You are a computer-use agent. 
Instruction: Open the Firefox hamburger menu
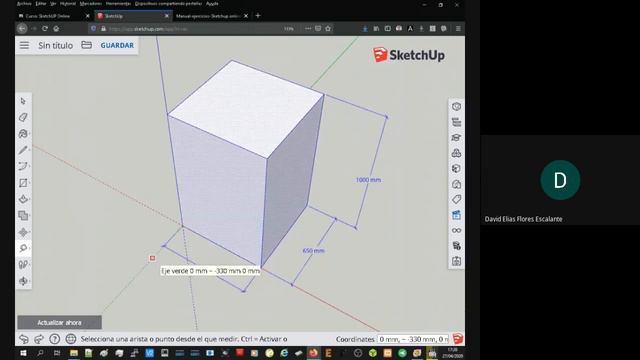pos(458,29)
